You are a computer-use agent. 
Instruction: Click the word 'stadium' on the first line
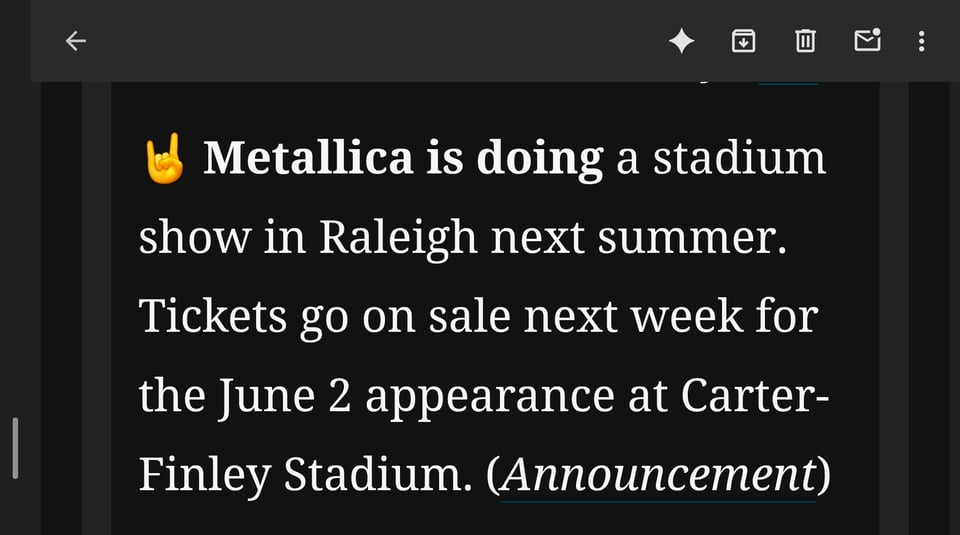(x=739, y=158)
